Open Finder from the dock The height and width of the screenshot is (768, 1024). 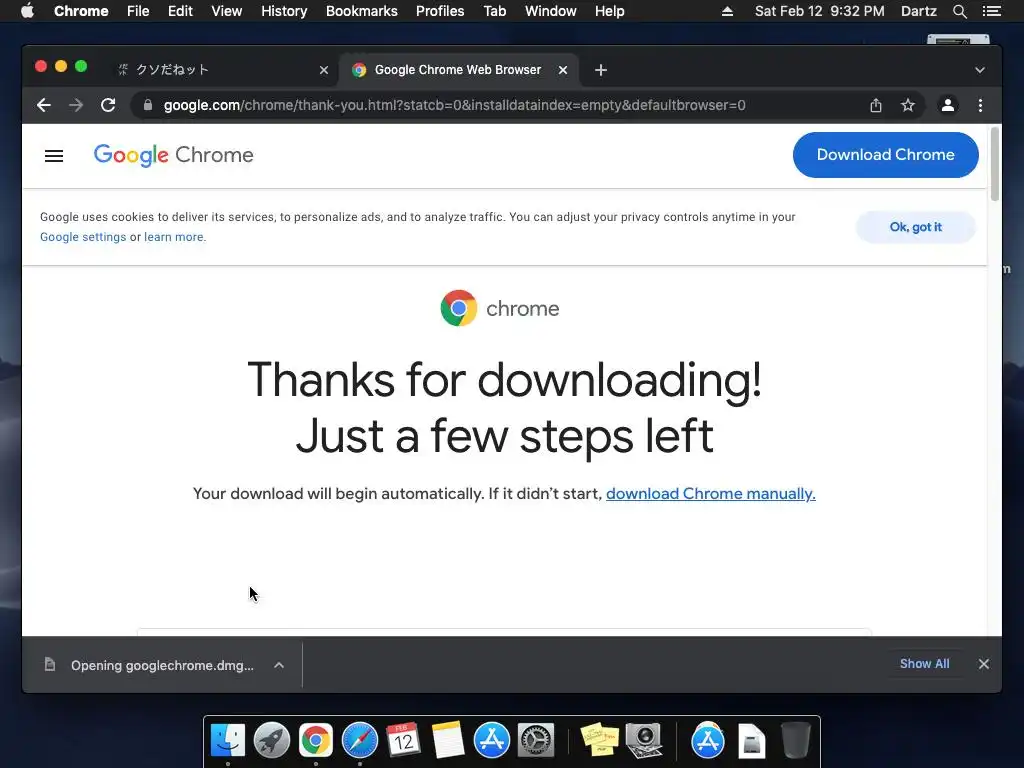(x=228, y=741)
